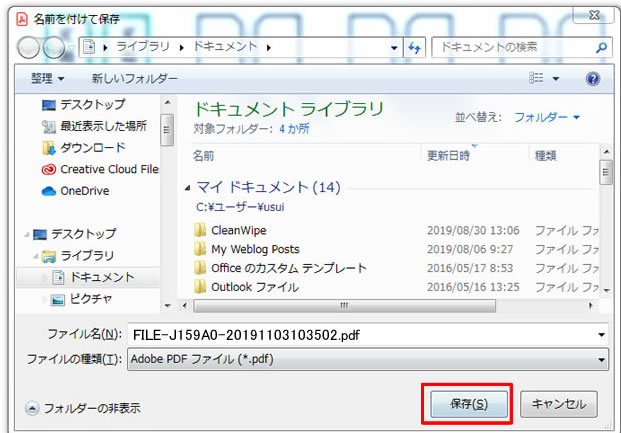The image size is (621, 433).
Task: Click the forward navigation arrow button
Action: pos(53,48)
